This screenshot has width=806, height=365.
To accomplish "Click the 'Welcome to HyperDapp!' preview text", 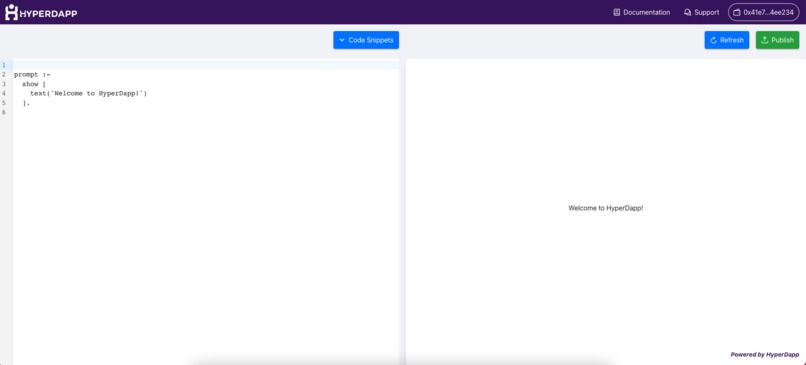I will (x=606, y=208).
